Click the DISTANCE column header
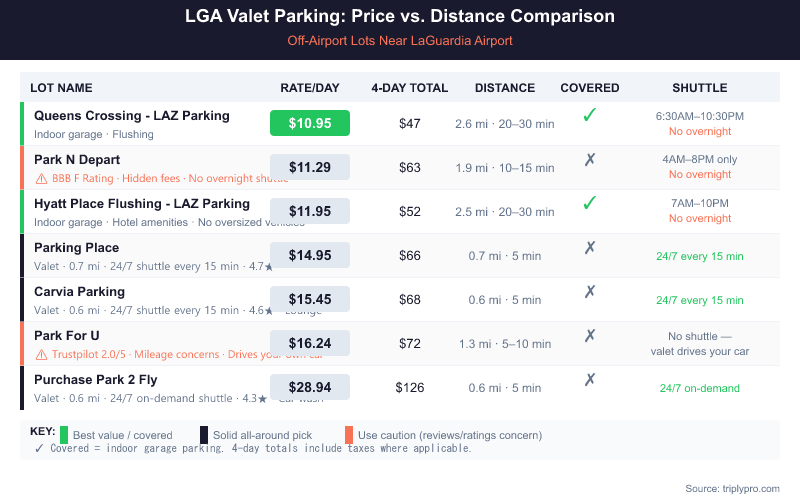800x500 pixels. tap(504, 87)
